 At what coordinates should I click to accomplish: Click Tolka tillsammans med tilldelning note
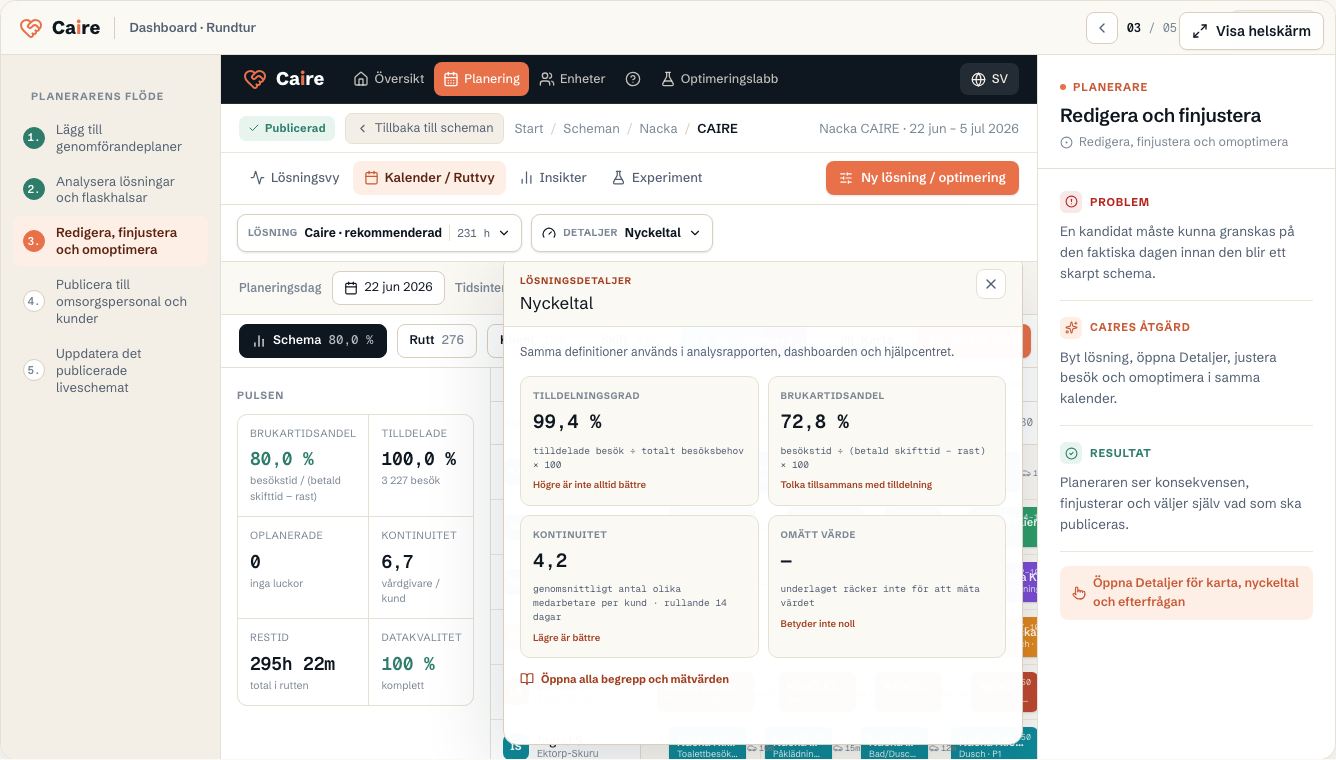(856, 485)
